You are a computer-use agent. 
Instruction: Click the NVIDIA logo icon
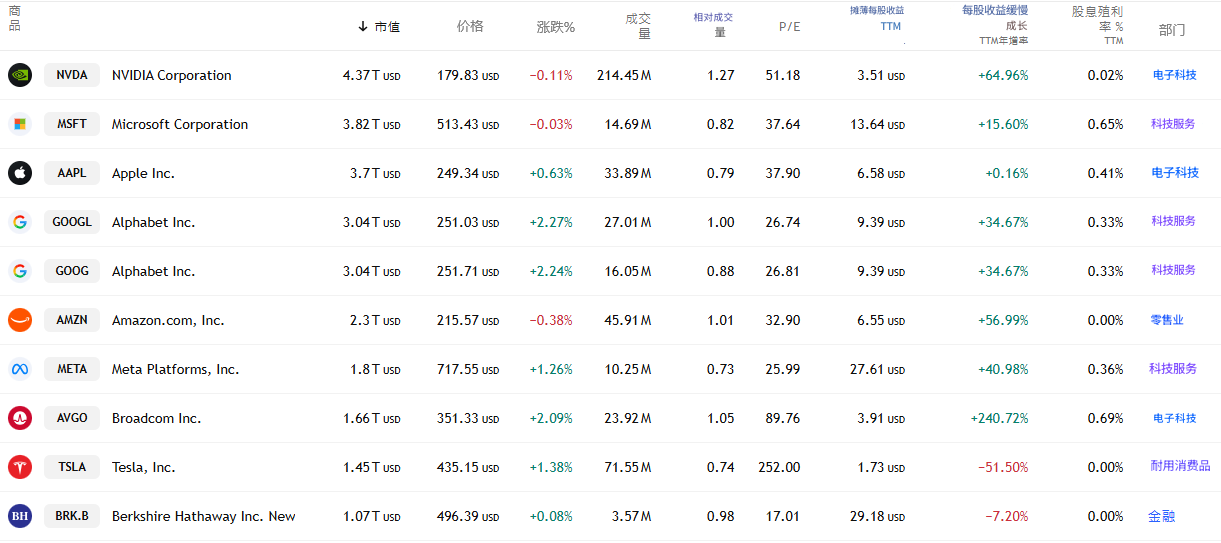[20, 75]
